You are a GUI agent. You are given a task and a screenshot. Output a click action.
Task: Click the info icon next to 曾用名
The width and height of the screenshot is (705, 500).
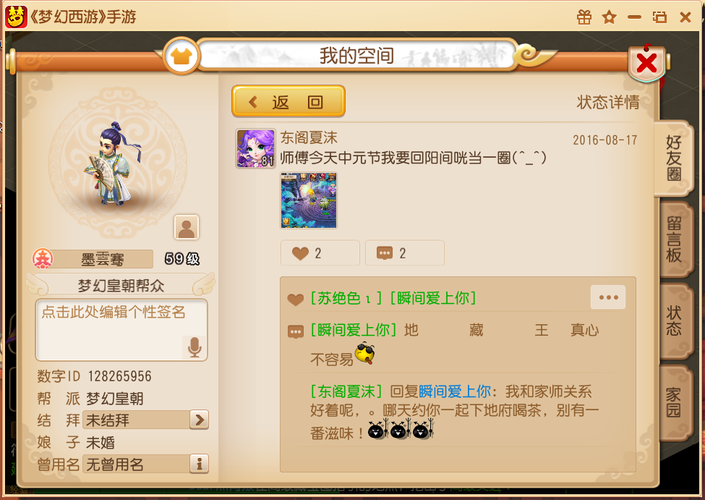tap(199, 464)
